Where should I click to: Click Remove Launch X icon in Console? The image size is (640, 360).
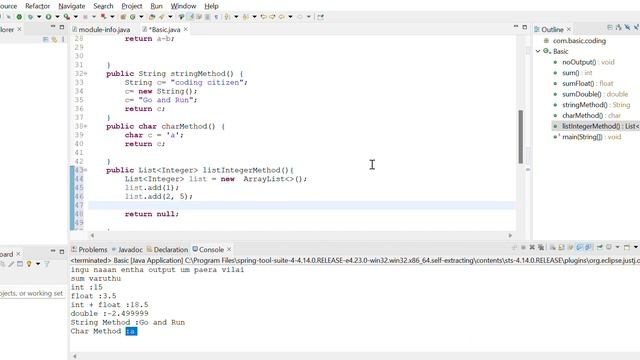pos(532,247)
